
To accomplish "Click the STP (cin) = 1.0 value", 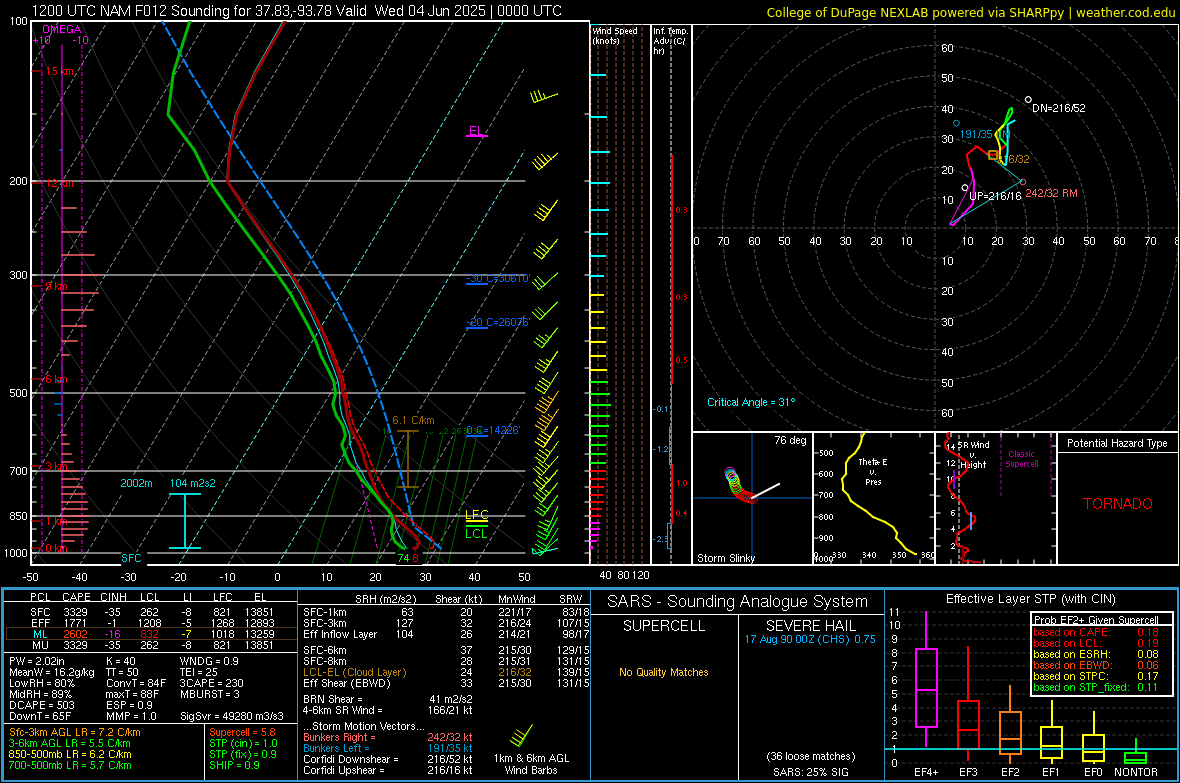I will [243, 744].
